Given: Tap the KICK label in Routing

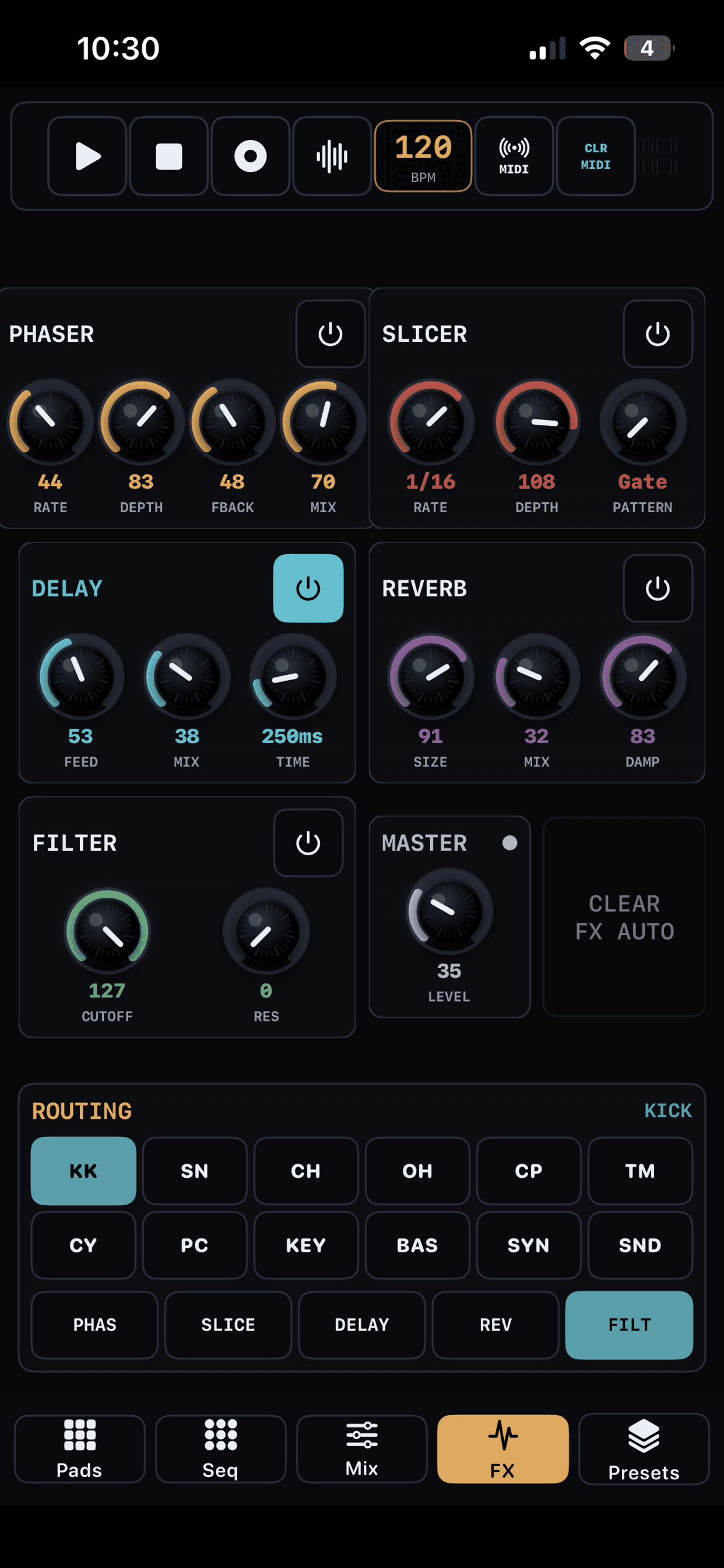Looking at the screenshot, I should 668,1110.
